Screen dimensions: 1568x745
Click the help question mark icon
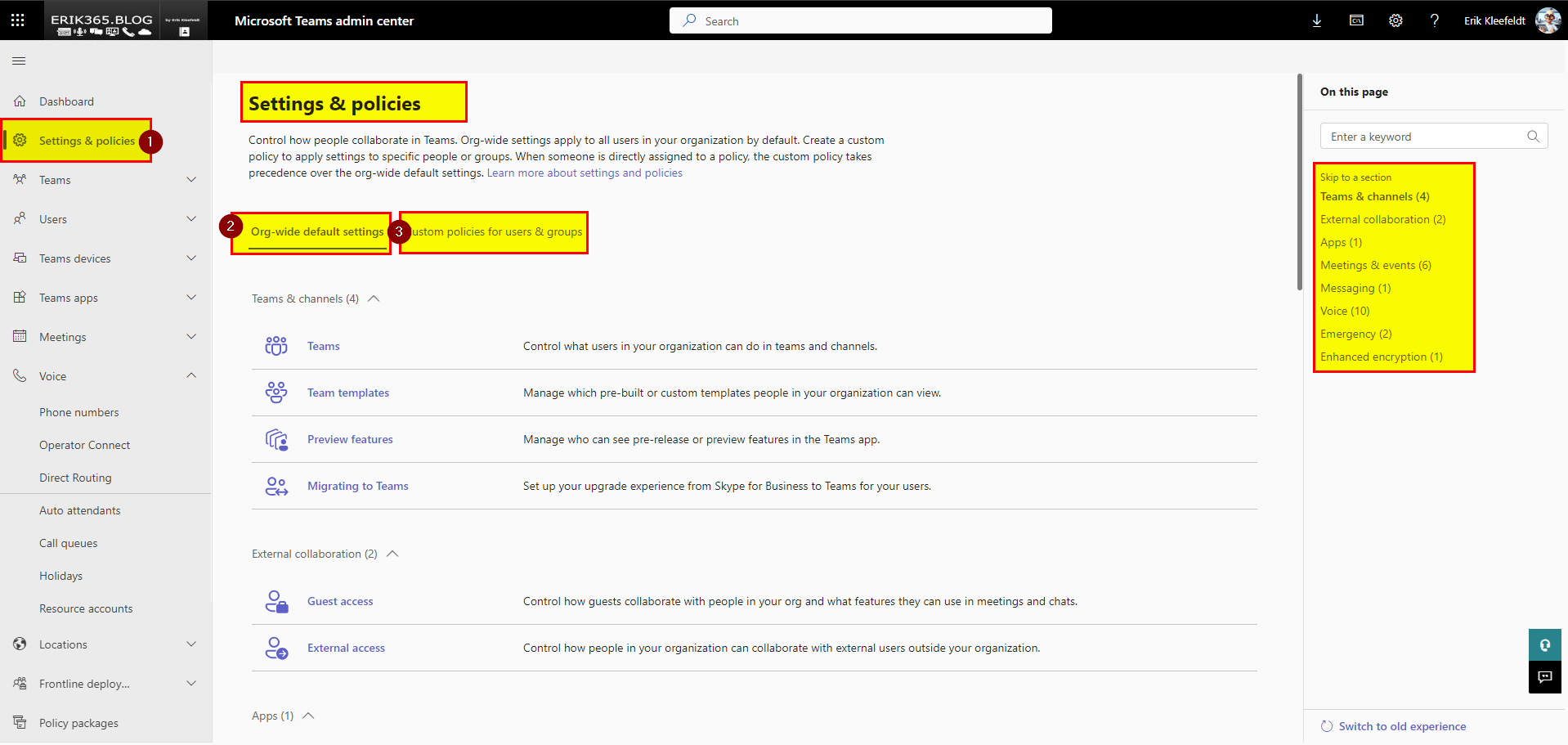pos(1434,20)
